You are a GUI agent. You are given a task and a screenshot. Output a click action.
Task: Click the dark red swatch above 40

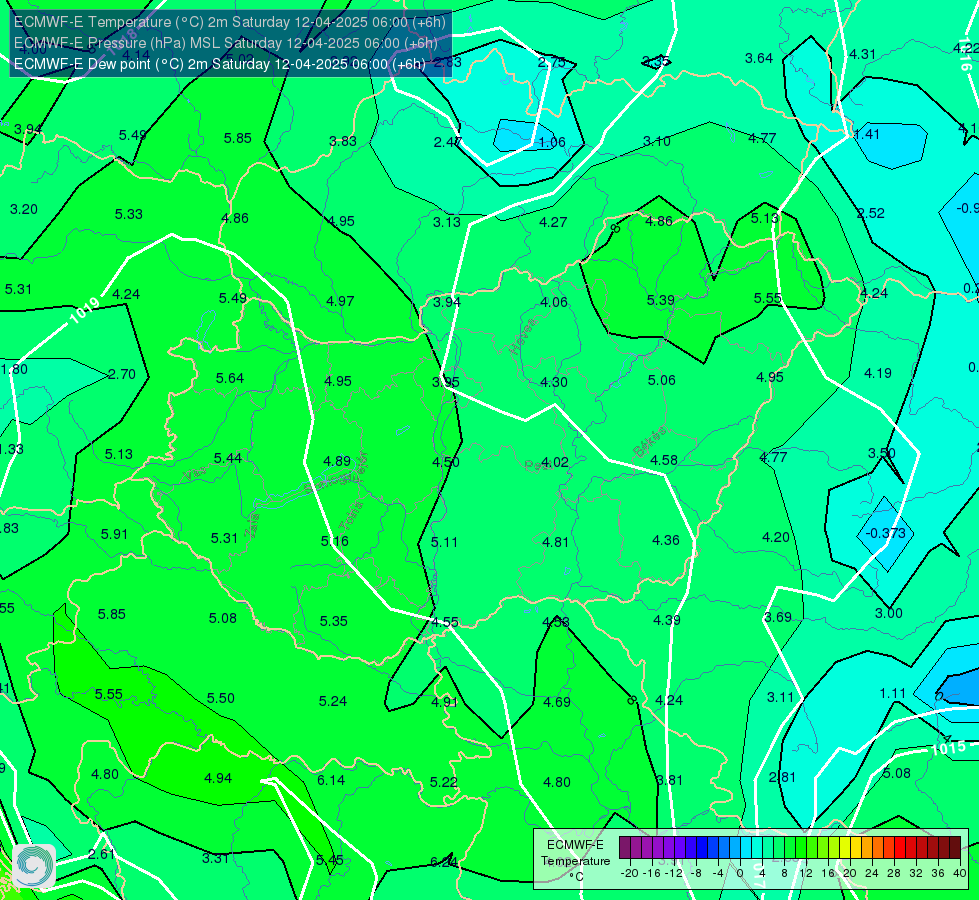[955, 848]
